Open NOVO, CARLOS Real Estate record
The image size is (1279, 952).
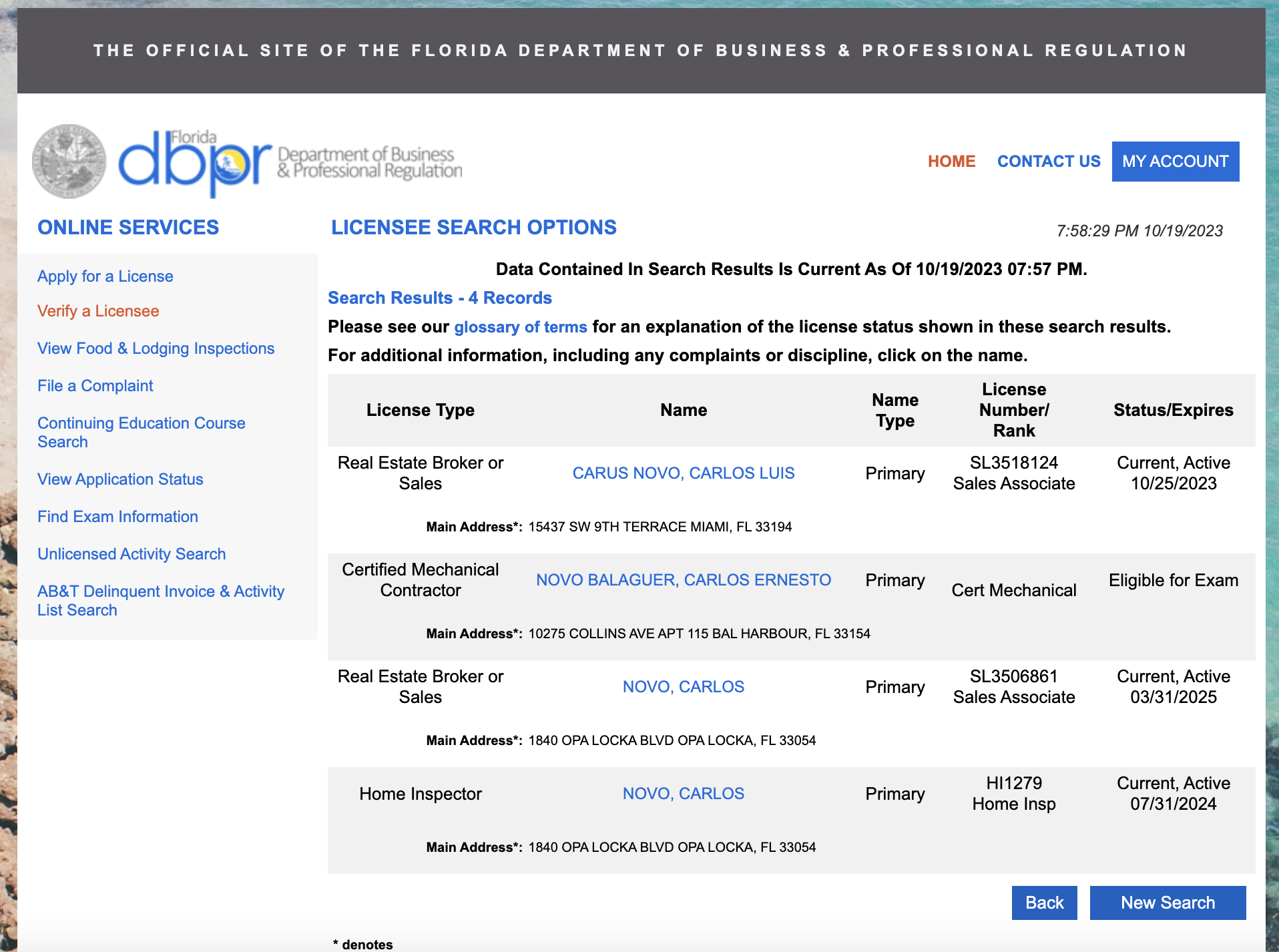tap(684, 687)
